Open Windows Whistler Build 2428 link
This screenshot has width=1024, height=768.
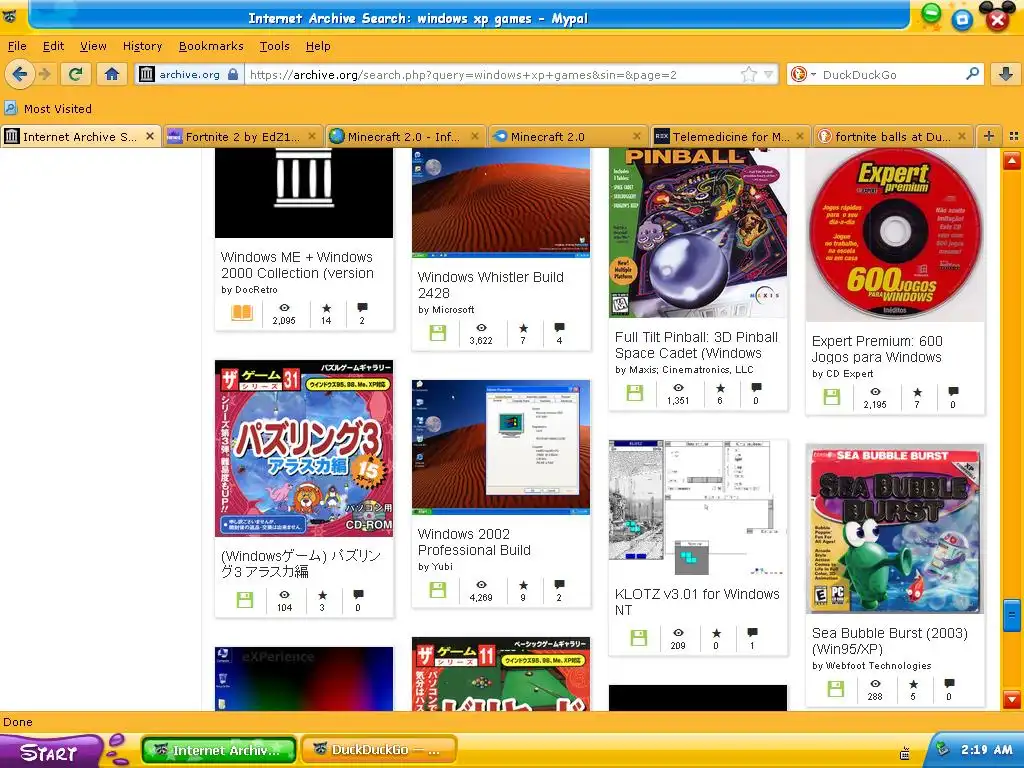click(490, 285)
